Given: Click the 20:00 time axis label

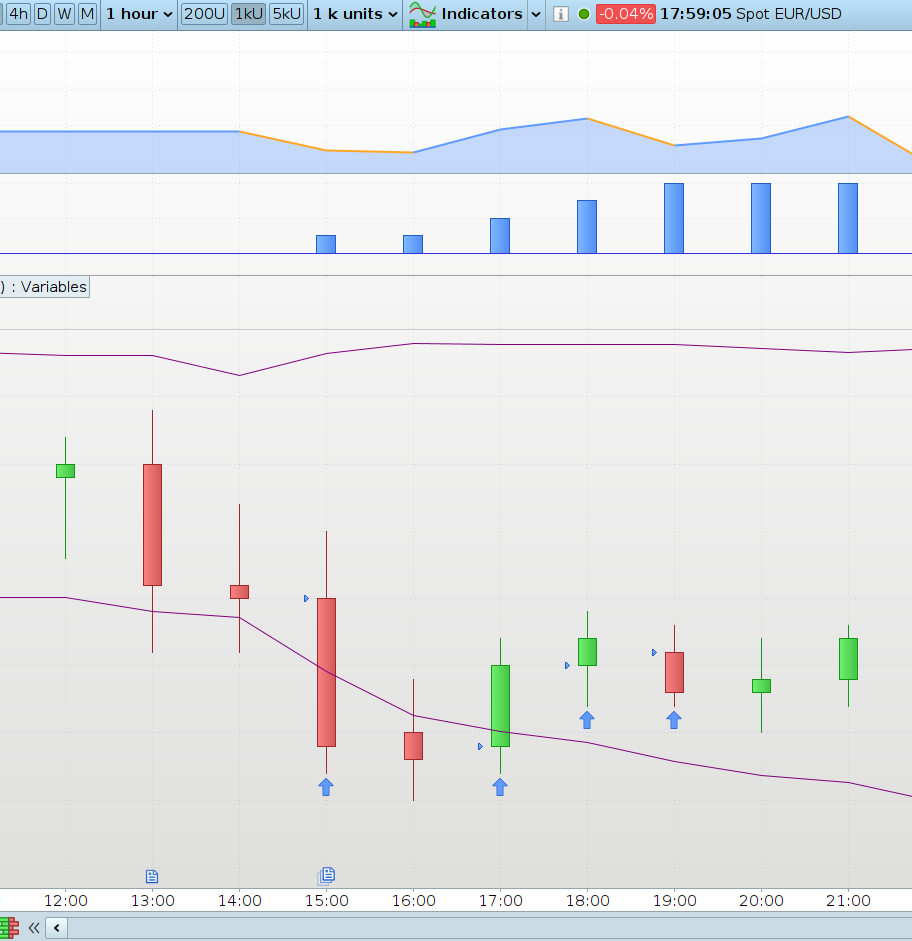Looking at the screenshot, I should 761,900.
